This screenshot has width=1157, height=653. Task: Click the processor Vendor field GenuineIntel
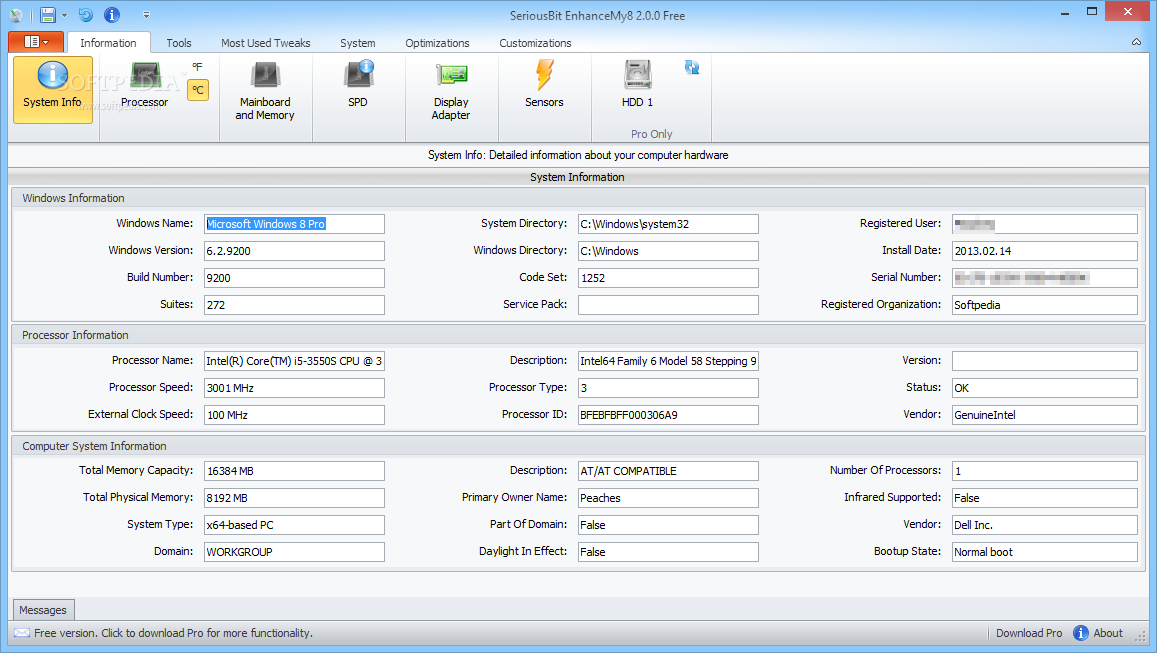[1045, 415]
